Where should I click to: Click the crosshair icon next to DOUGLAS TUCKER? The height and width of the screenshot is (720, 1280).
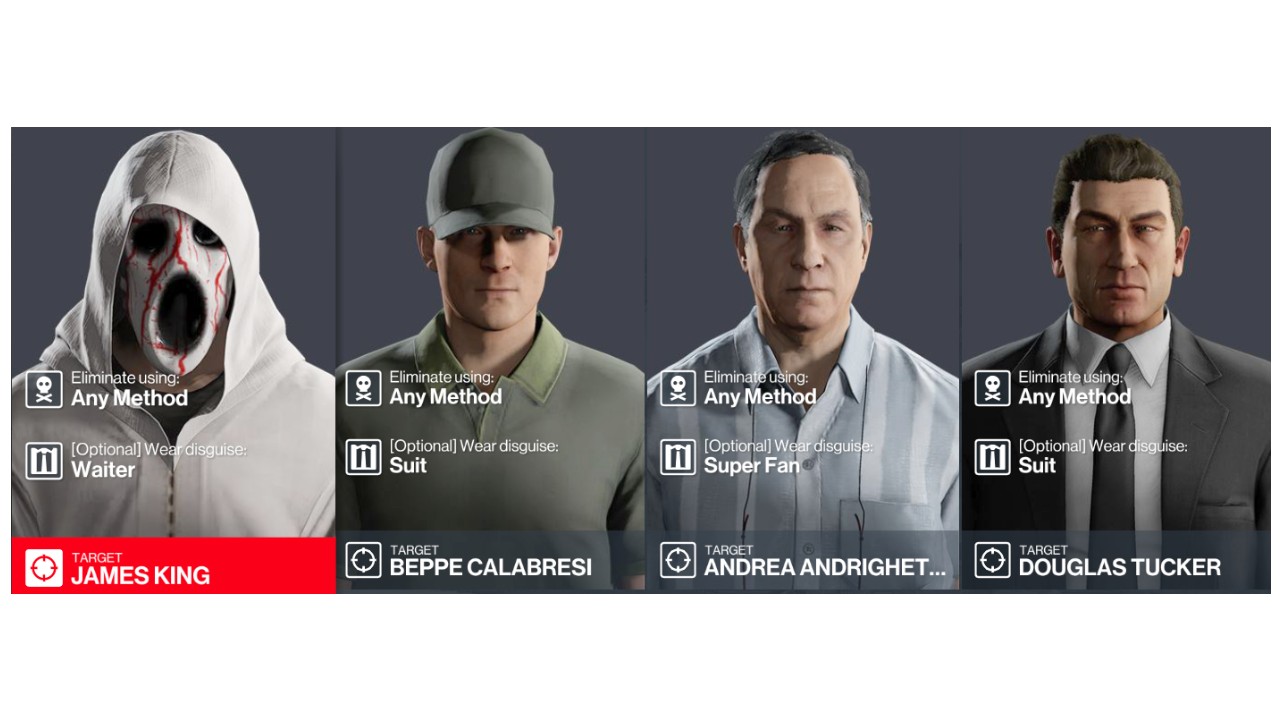click(x=992, y=560)
